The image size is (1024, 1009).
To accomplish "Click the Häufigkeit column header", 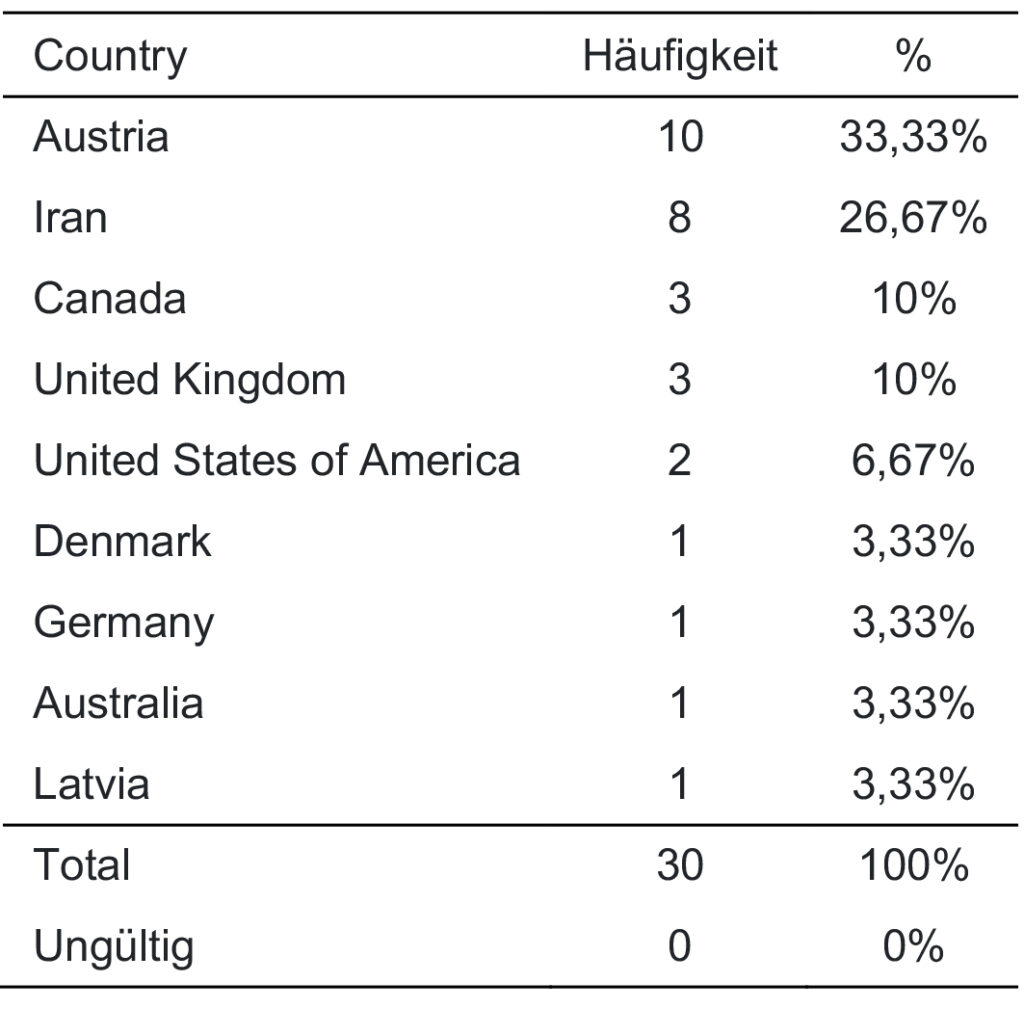I will [x=680, y=57].
